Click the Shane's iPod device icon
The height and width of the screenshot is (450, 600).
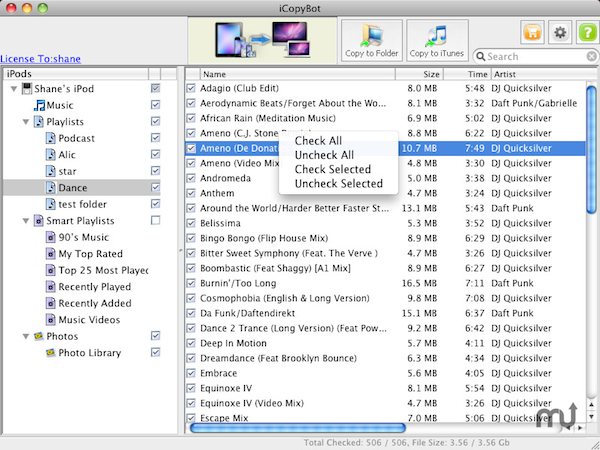point(27,89)
